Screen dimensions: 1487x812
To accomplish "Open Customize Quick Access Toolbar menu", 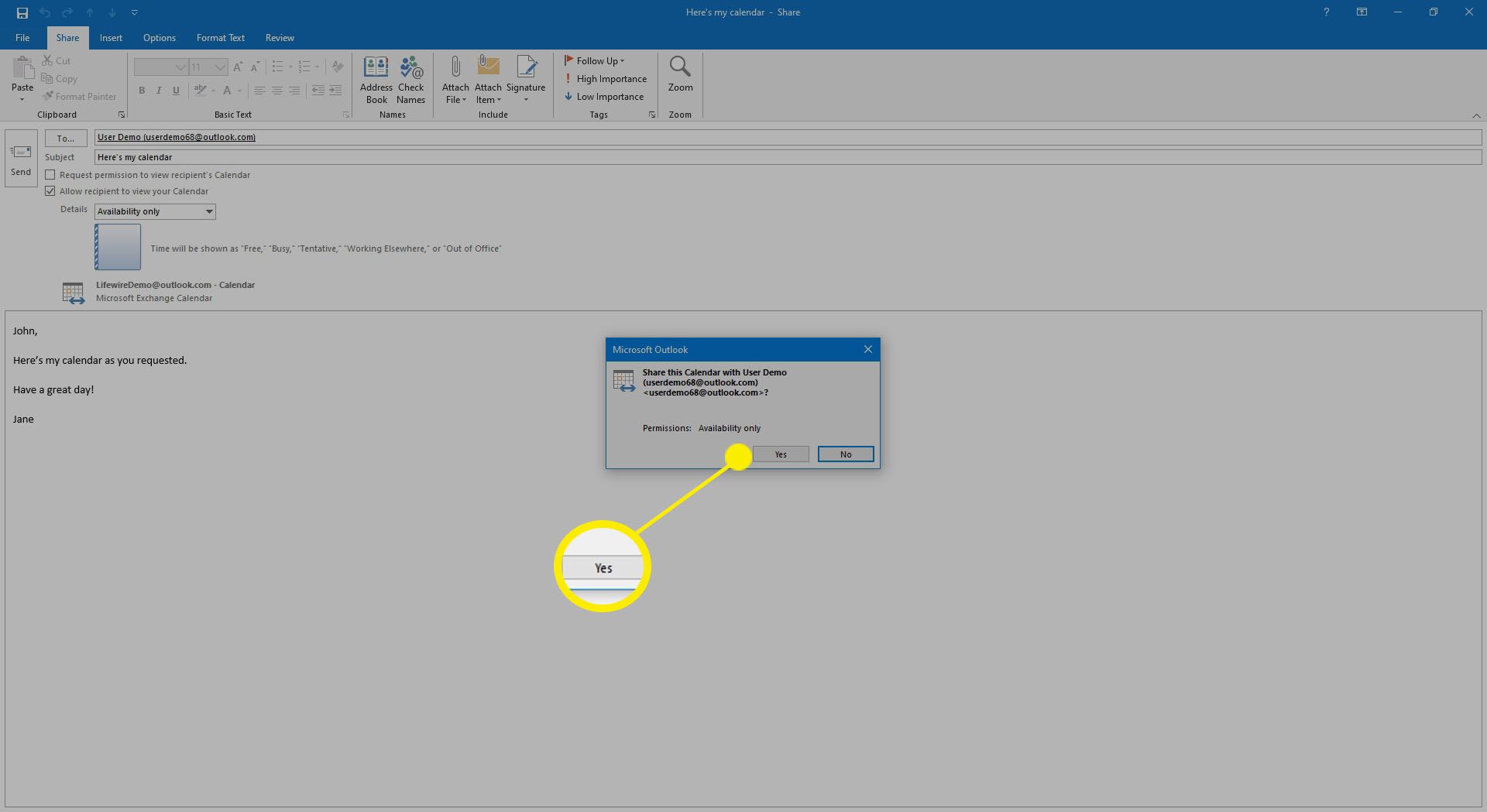I will (135, 12).
